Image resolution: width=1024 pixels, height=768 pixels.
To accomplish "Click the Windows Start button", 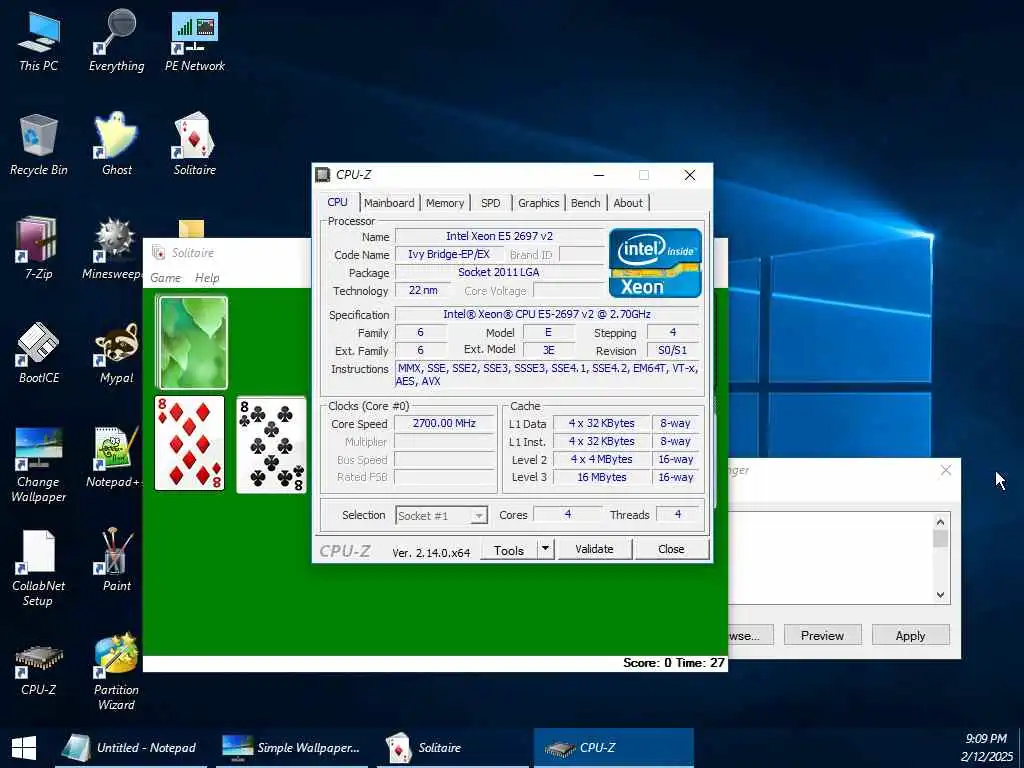I will (24, 748).
